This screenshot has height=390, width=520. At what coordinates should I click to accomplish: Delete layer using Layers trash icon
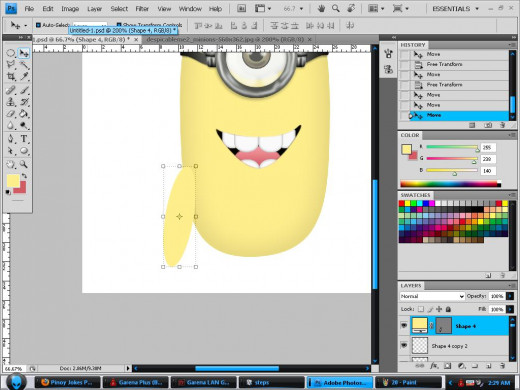(x=502, y=366)
